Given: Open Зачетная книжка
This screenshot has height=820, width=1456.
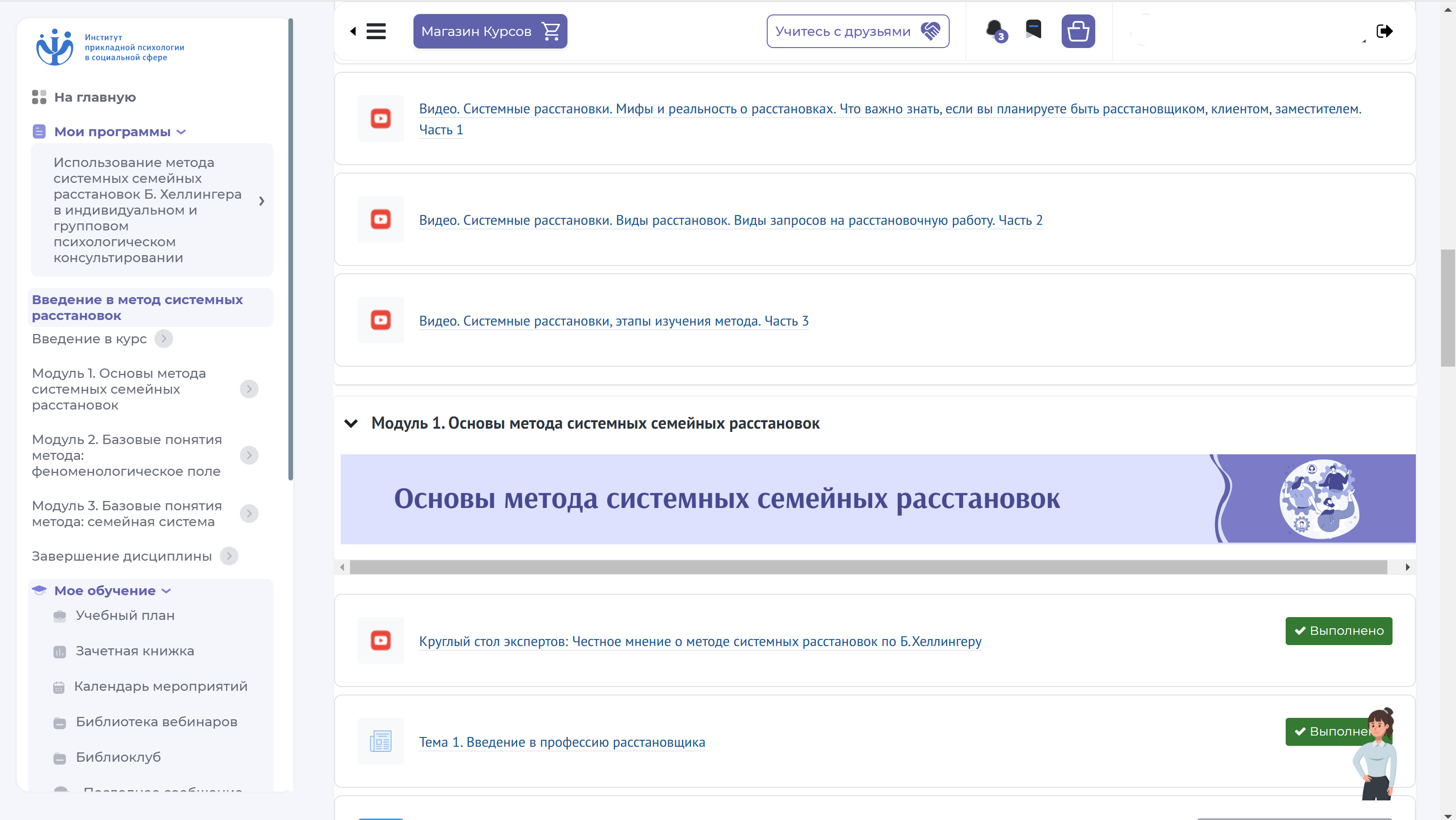Looking at the screenshot, I should 135,651.
